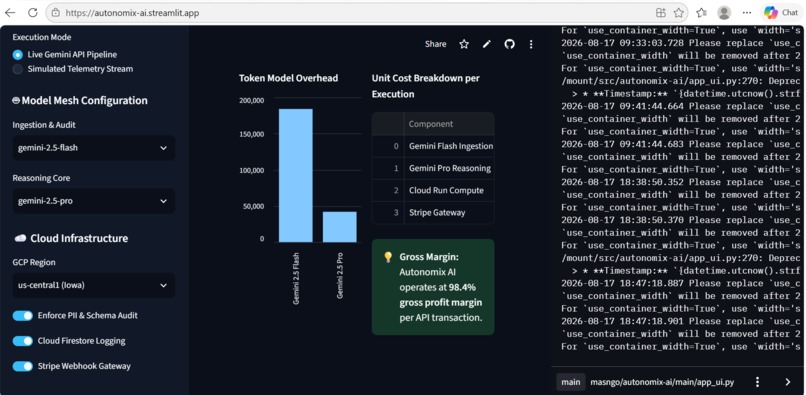Screen dimensions: 806x395
Task: Favorite the app with Streamlit star icon
Action: [464, 44]
